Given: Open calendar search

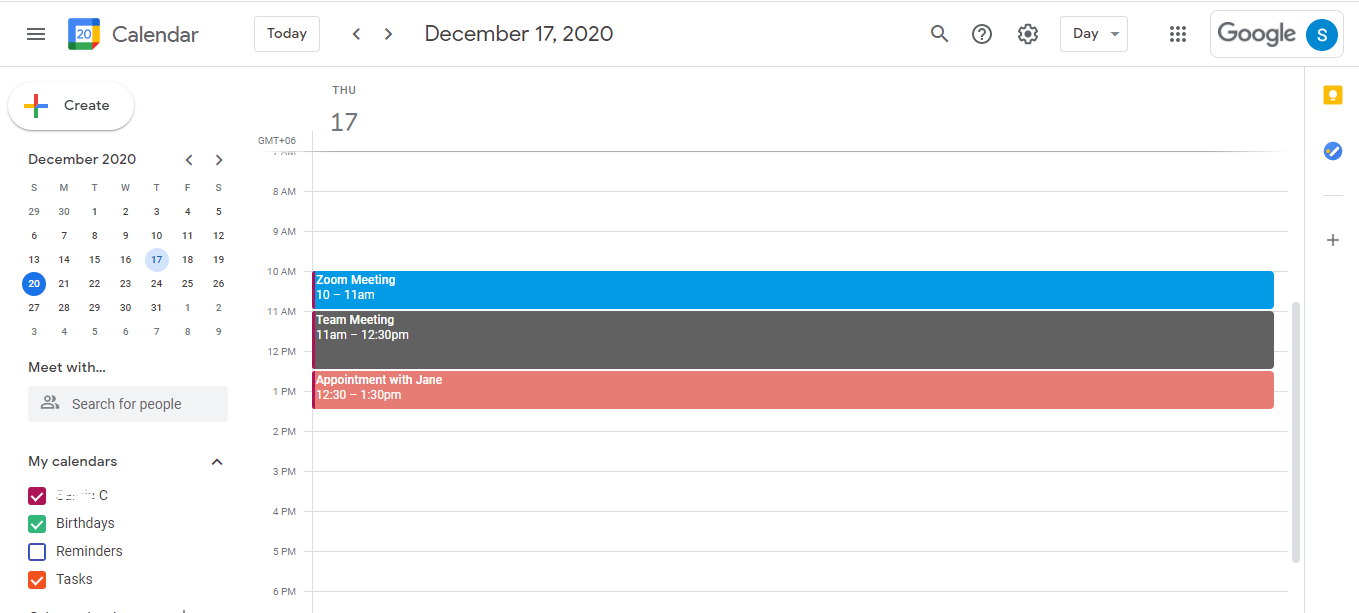Looking at the screenshot, I should coord(939,33).
